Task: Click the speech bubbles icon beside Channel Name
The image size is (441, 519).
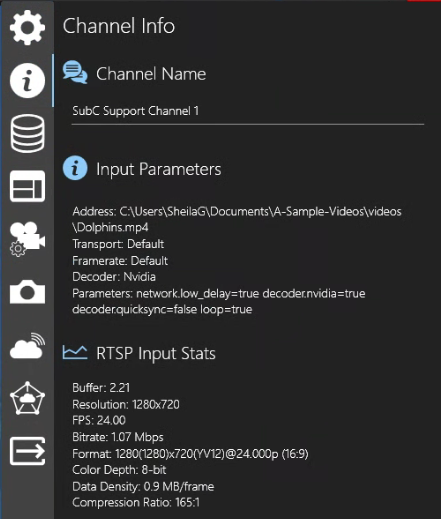Action: [75, 72]
